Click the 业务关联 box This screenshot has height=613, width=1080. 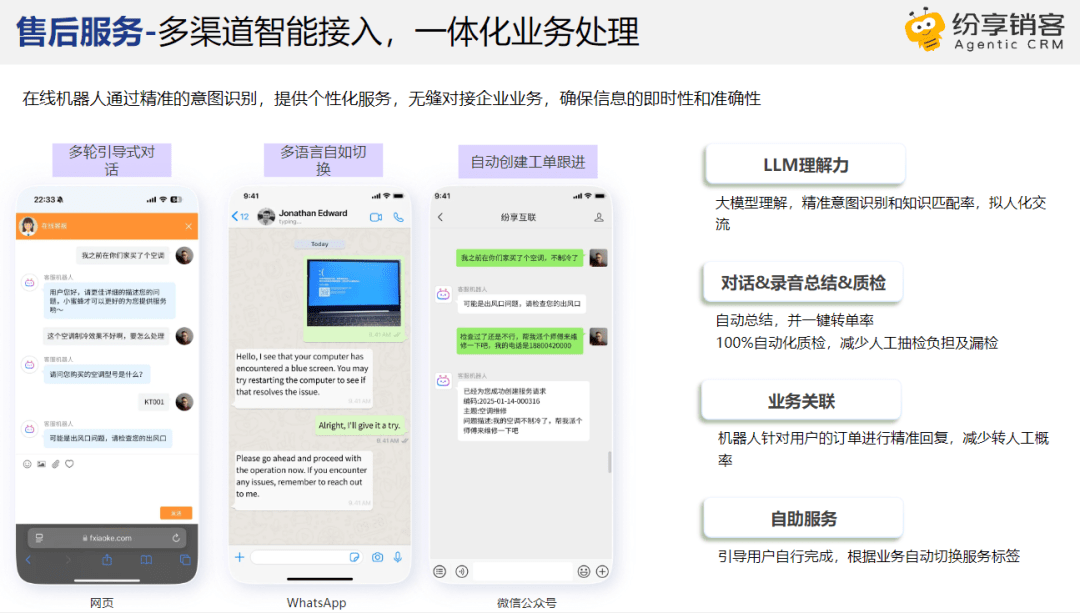801,401
